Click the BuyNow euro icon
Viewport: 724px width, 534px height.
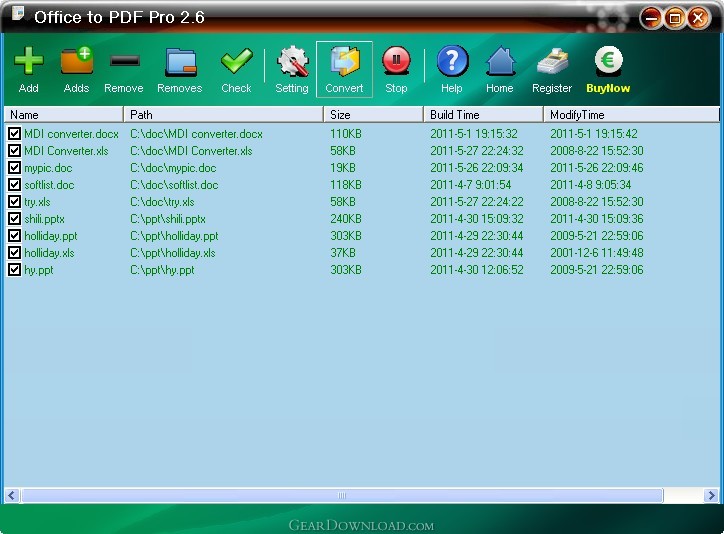[608, 60]
